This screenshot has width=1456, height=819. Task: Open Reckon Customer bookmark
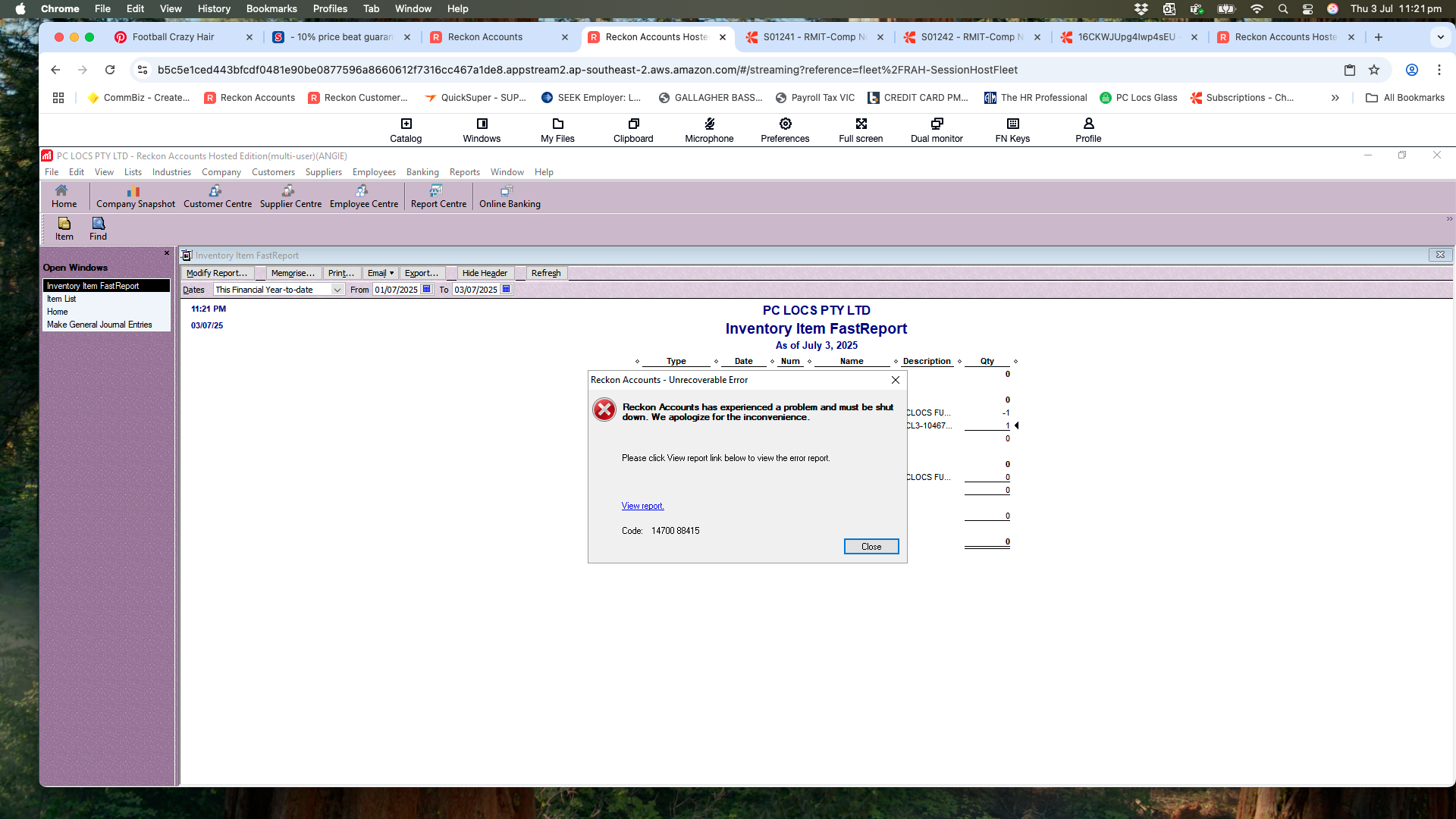click(x=358, y=98)
